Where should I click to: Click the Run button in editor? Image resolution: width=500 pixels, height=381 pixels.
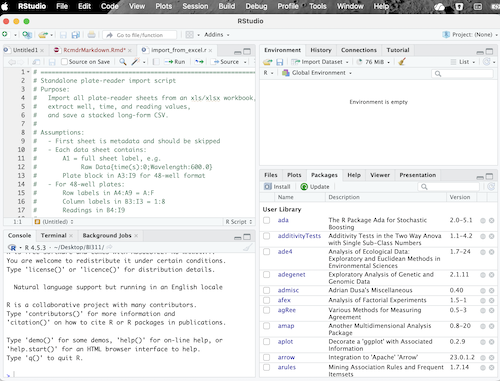pyautogui.click(x=175, y=62)
